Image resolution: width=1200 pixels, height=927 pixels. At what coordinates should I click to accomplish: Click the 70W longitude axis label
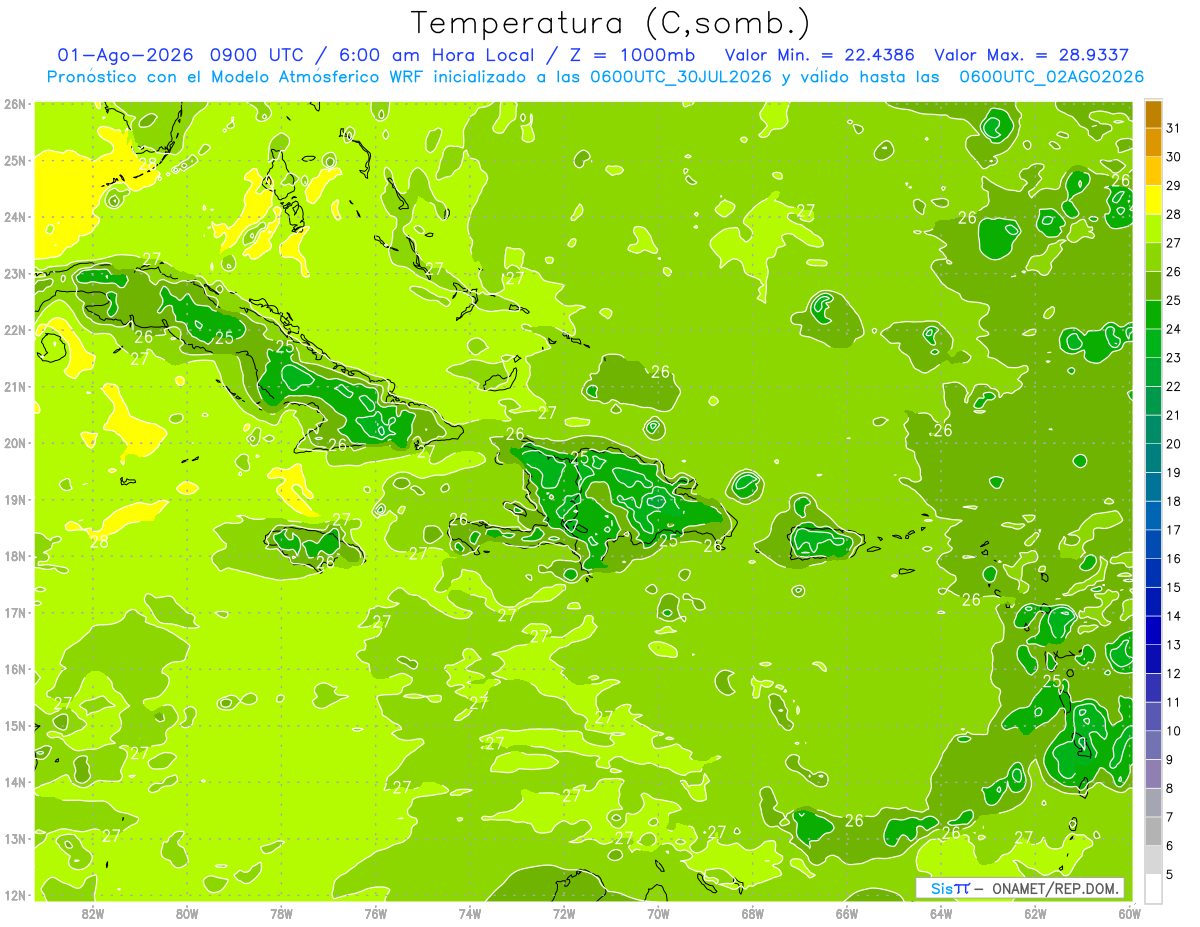pyautogui.click(x=658, y=913)
